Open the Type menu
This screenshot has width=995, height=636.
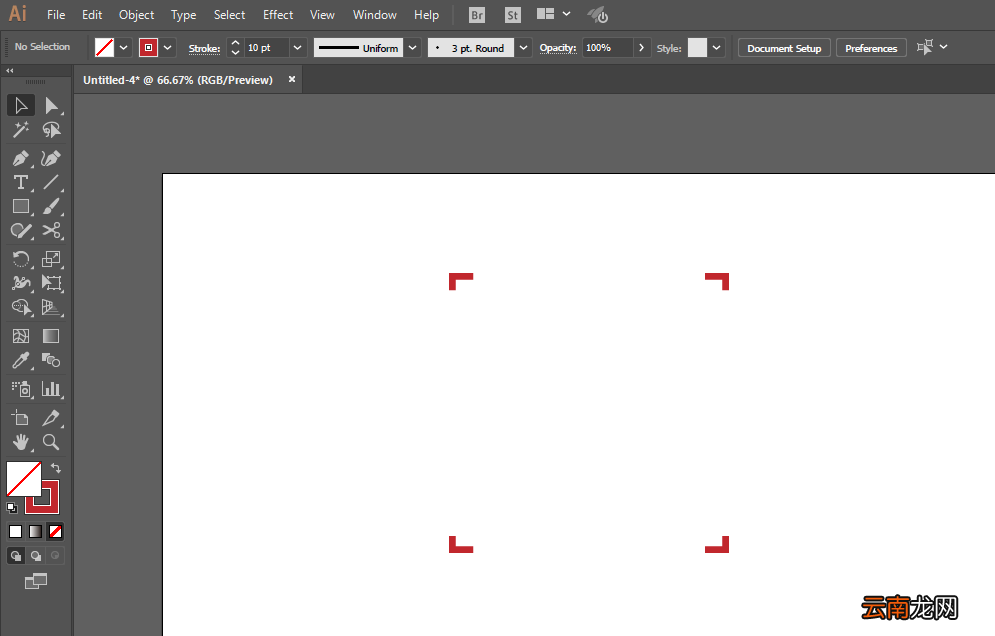183,15
